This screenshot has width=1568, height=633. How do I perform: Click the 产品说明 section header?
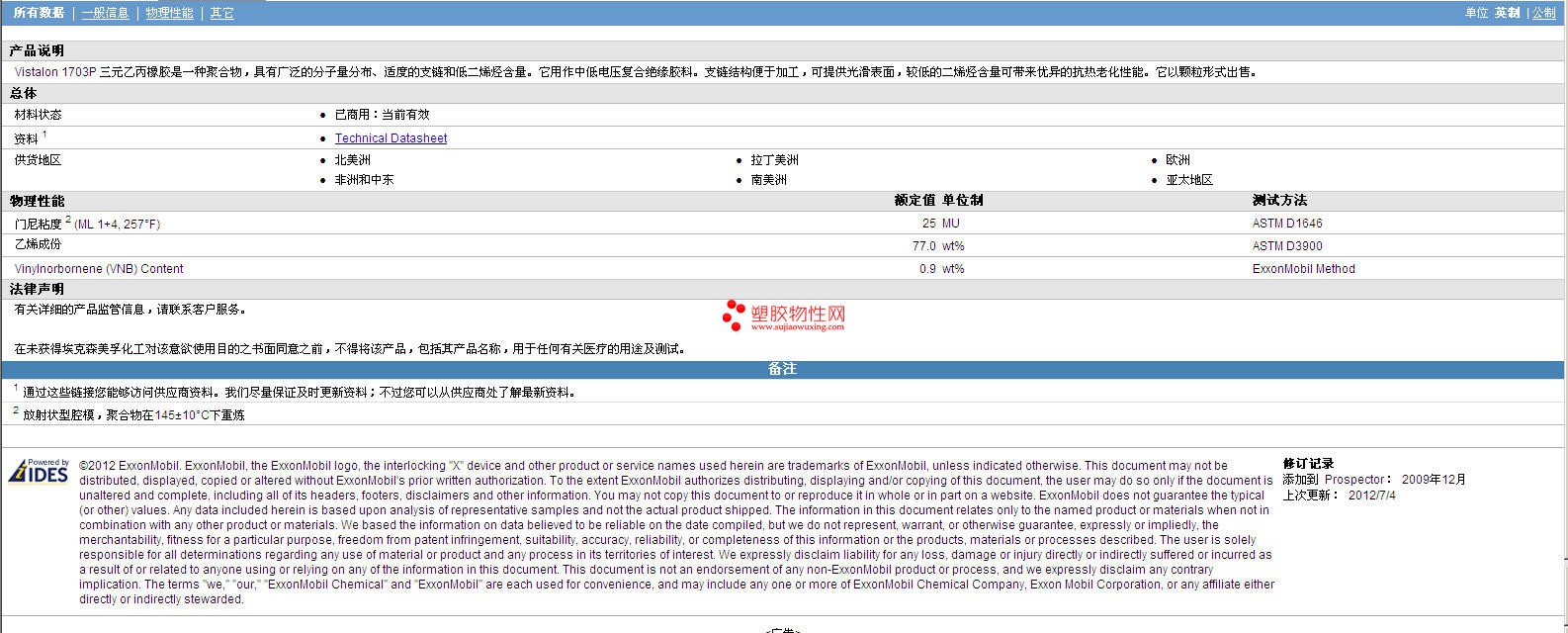37,50
